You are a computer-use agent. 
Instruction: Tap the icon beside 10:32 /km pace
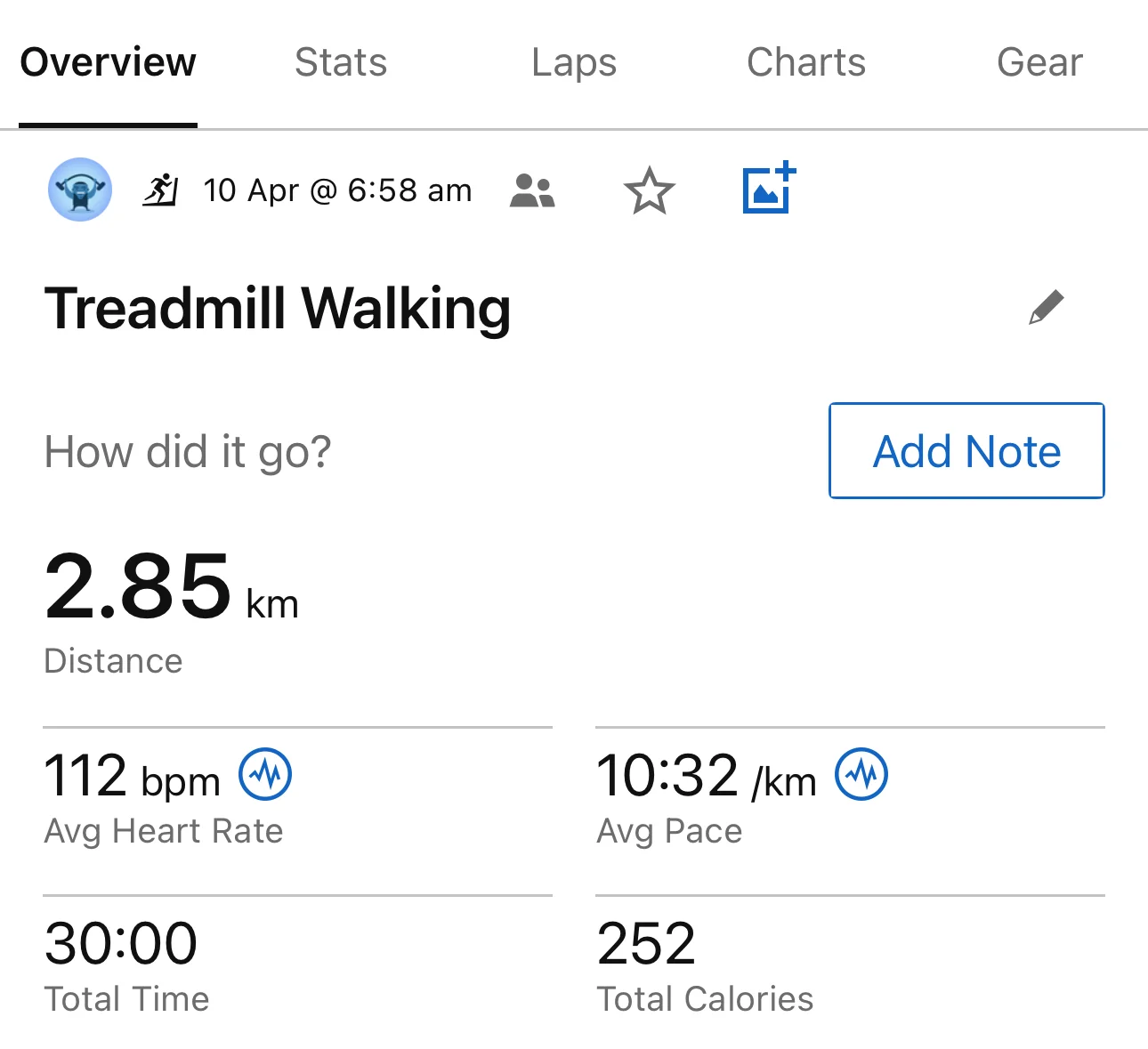[861, 774]
